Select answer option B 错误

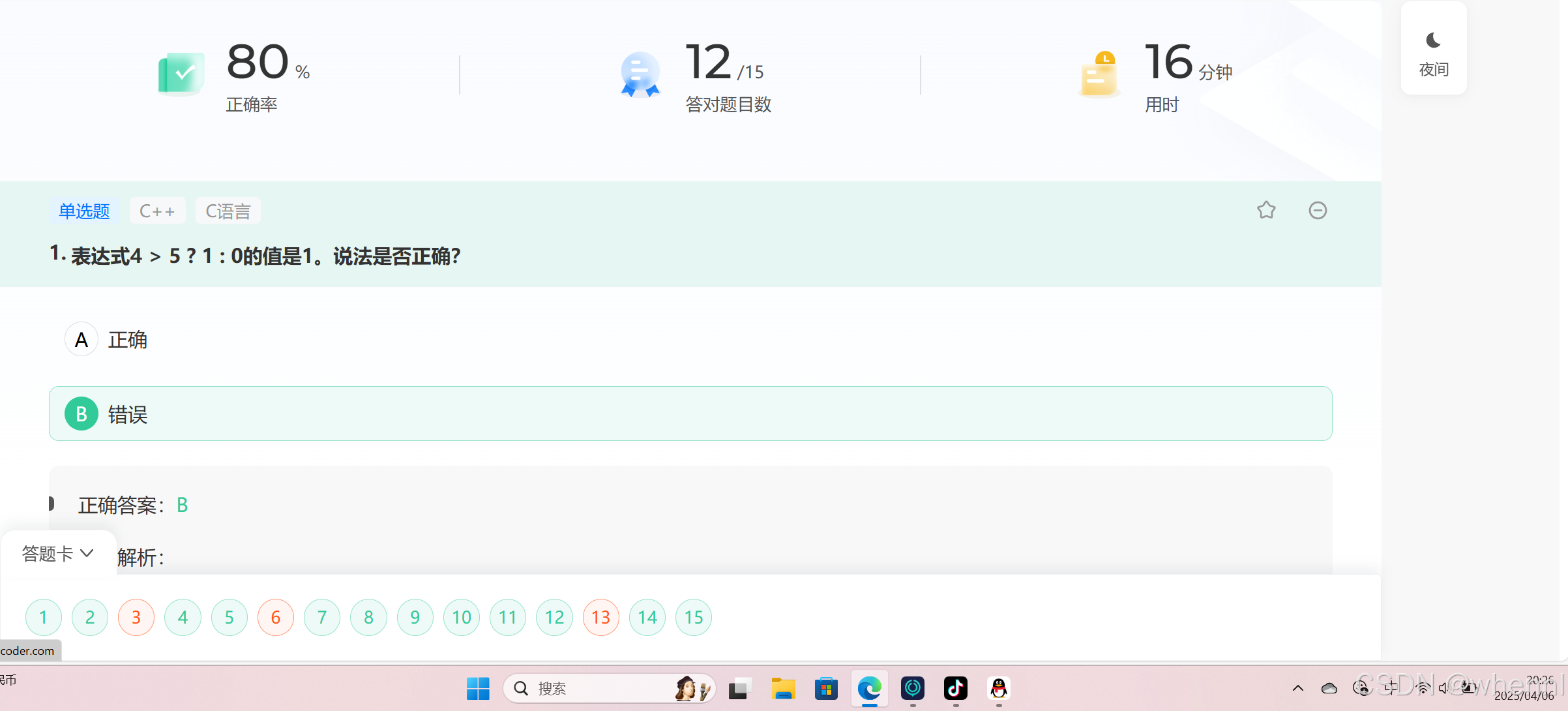point(81,414)
